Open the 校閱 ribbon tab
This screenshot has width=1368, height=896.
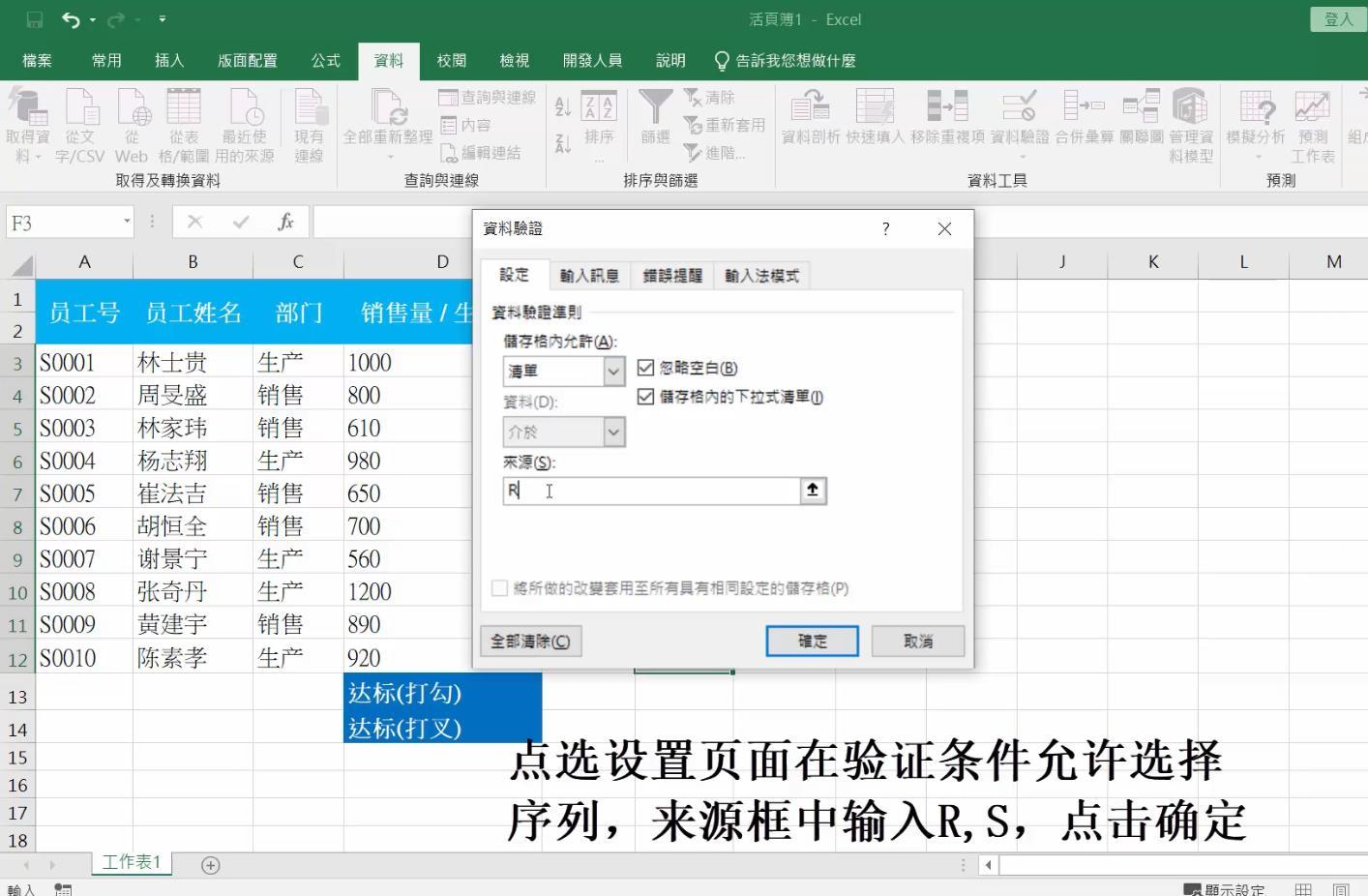(451, 60)
